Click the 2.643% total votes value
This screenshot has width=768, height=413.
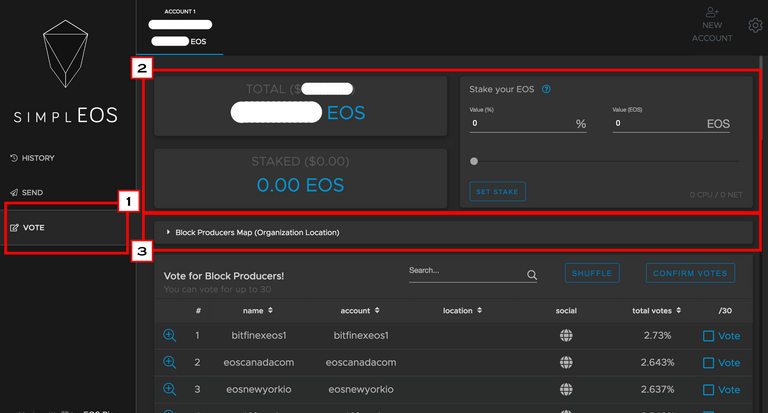click(657, 363)
